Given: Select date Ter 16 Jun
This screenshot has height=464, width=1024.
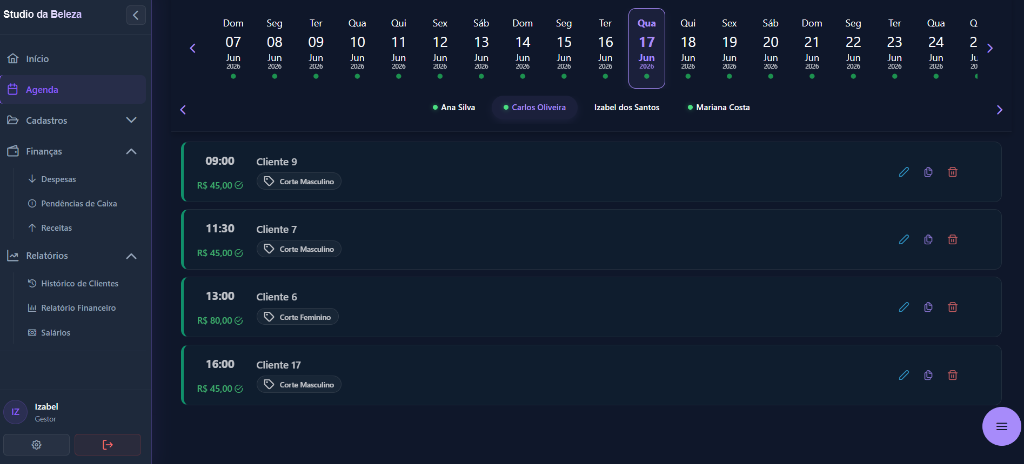Looking at the screenshot, I should coord(605,48).
